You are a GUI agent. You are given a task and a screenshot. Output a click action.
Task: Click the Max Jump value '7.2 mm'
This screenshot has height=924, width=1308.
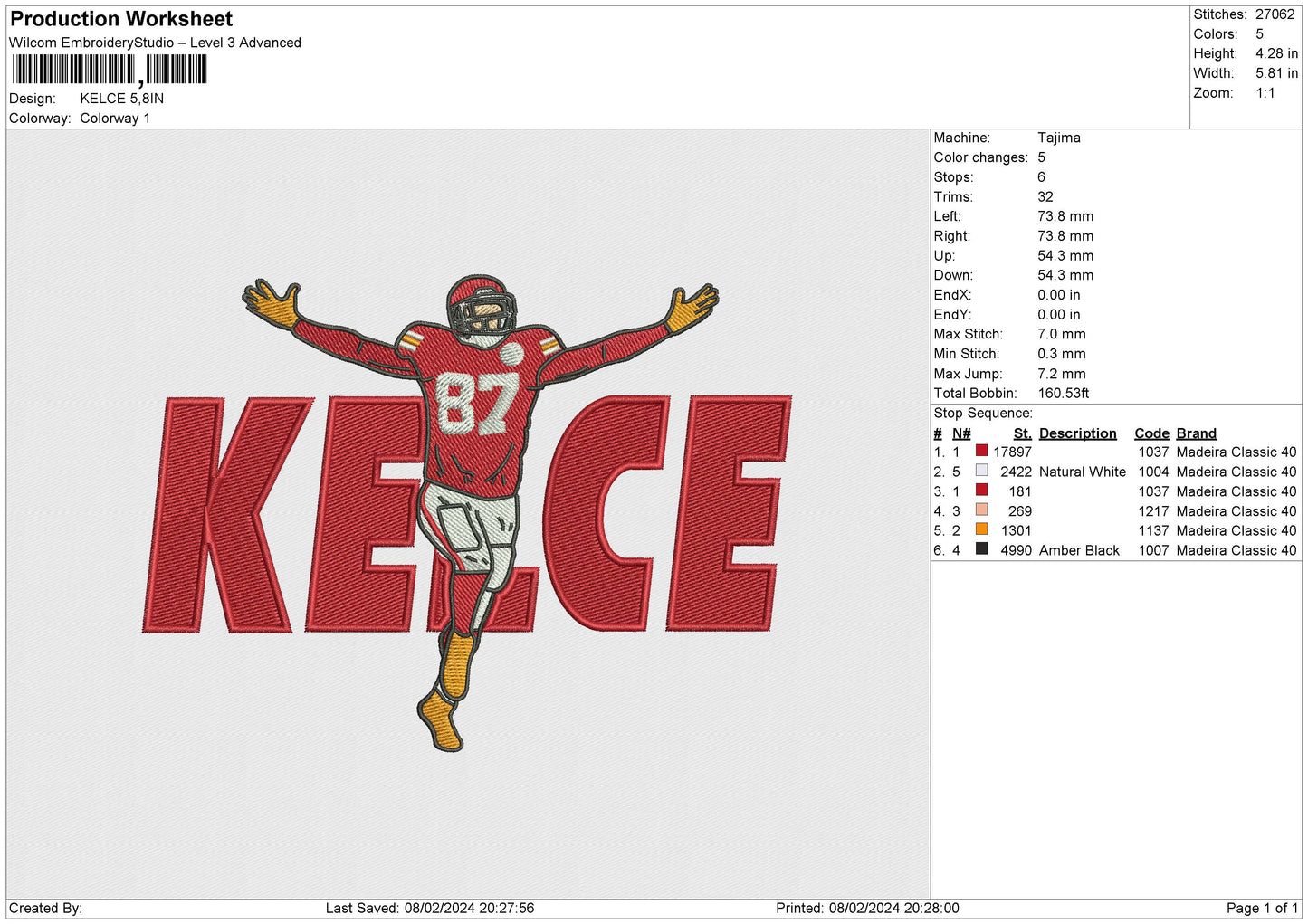coord(1062,374)
